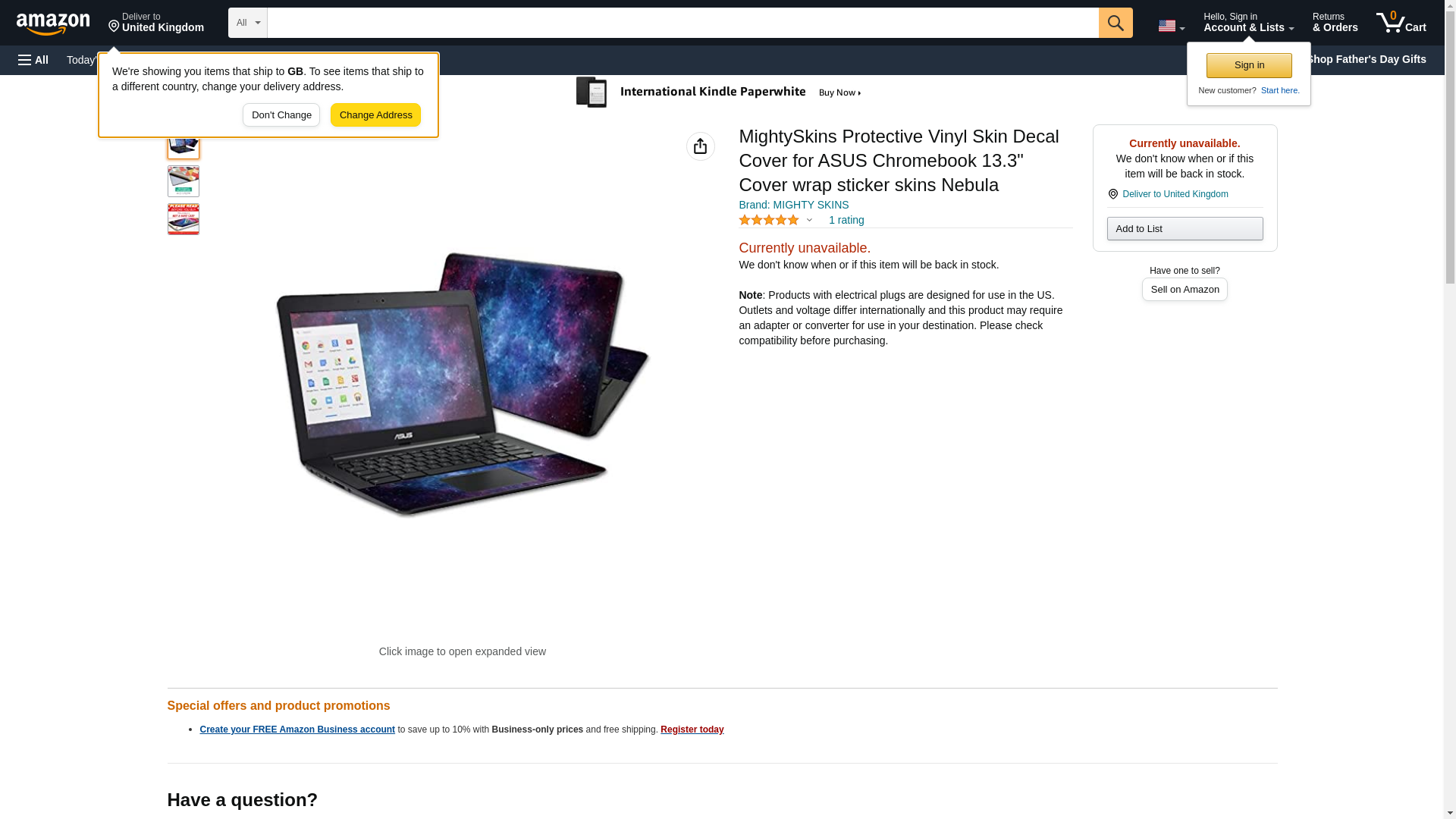The height and width of the screenshot is (819, 1456).
Task: Open Shop Father's Day Gifts link
Action: click(x=1367, y=59)
